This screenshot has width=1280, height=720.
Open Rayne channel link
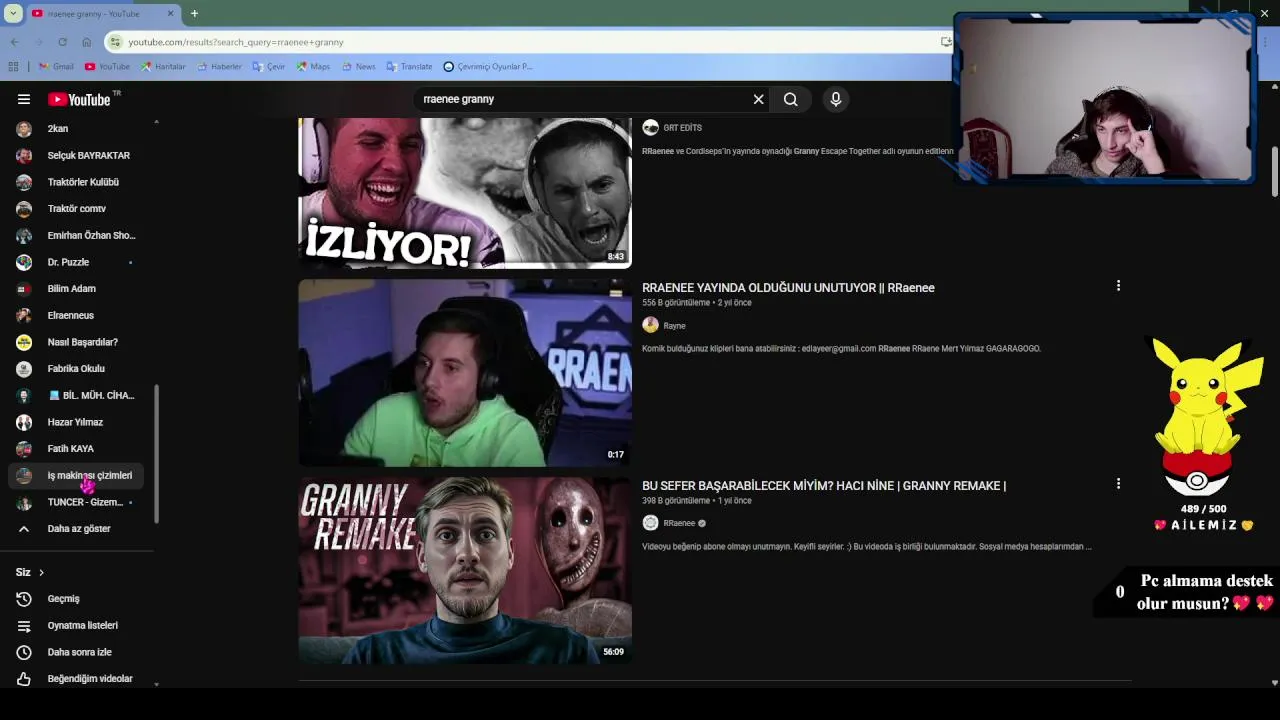pyautogui.click(x=675, y=326)
